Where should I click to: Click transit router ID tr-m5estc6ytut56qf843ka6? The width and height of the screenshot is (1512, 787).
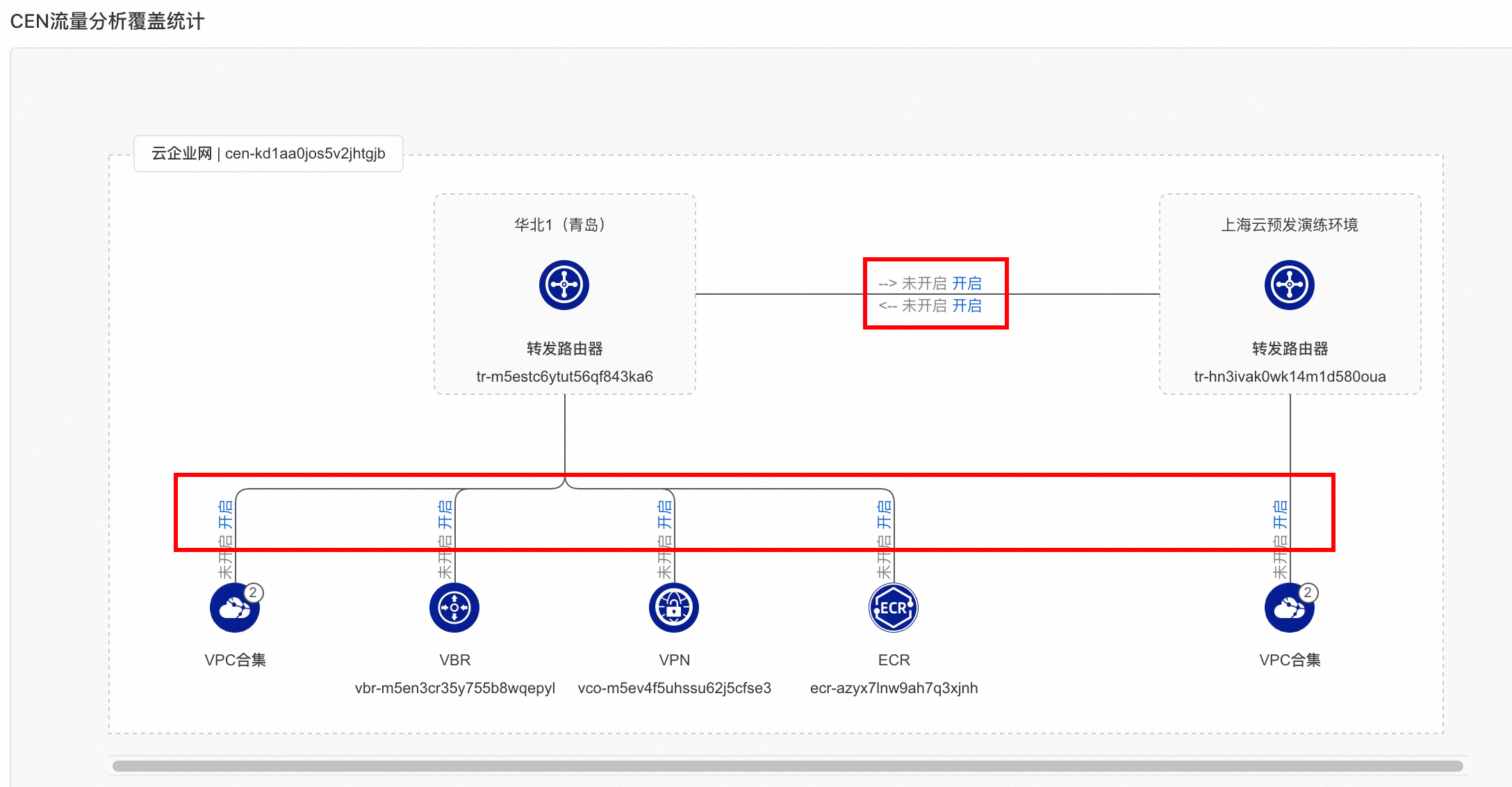click(x=564, y=377)
